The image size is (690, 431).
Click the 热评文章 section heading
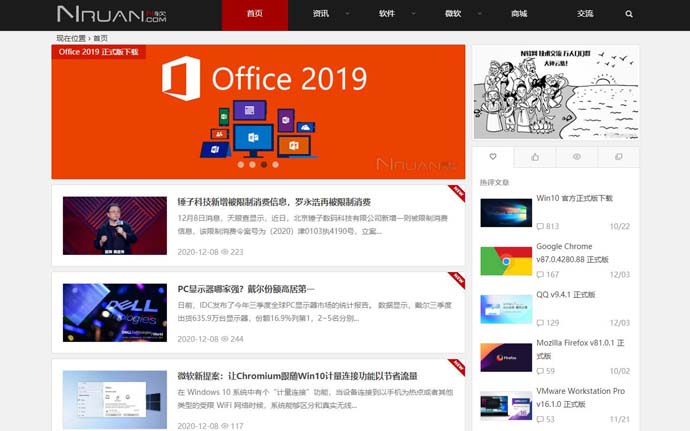pos(494,182)
